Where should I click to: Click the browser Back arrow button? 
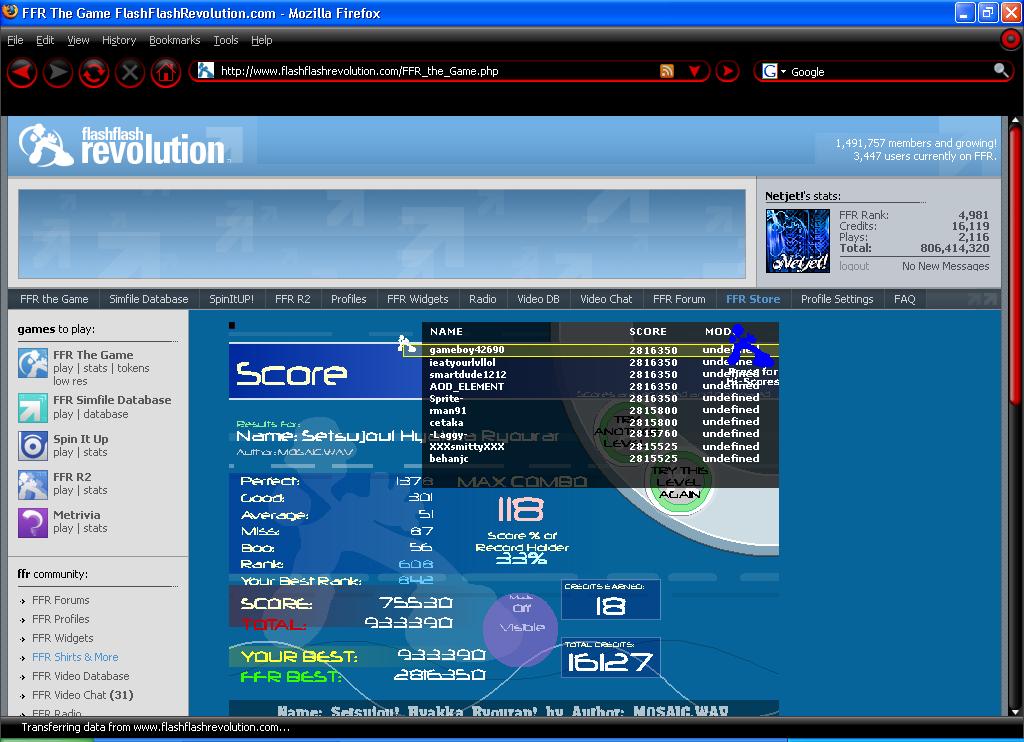tap(22, 72)
